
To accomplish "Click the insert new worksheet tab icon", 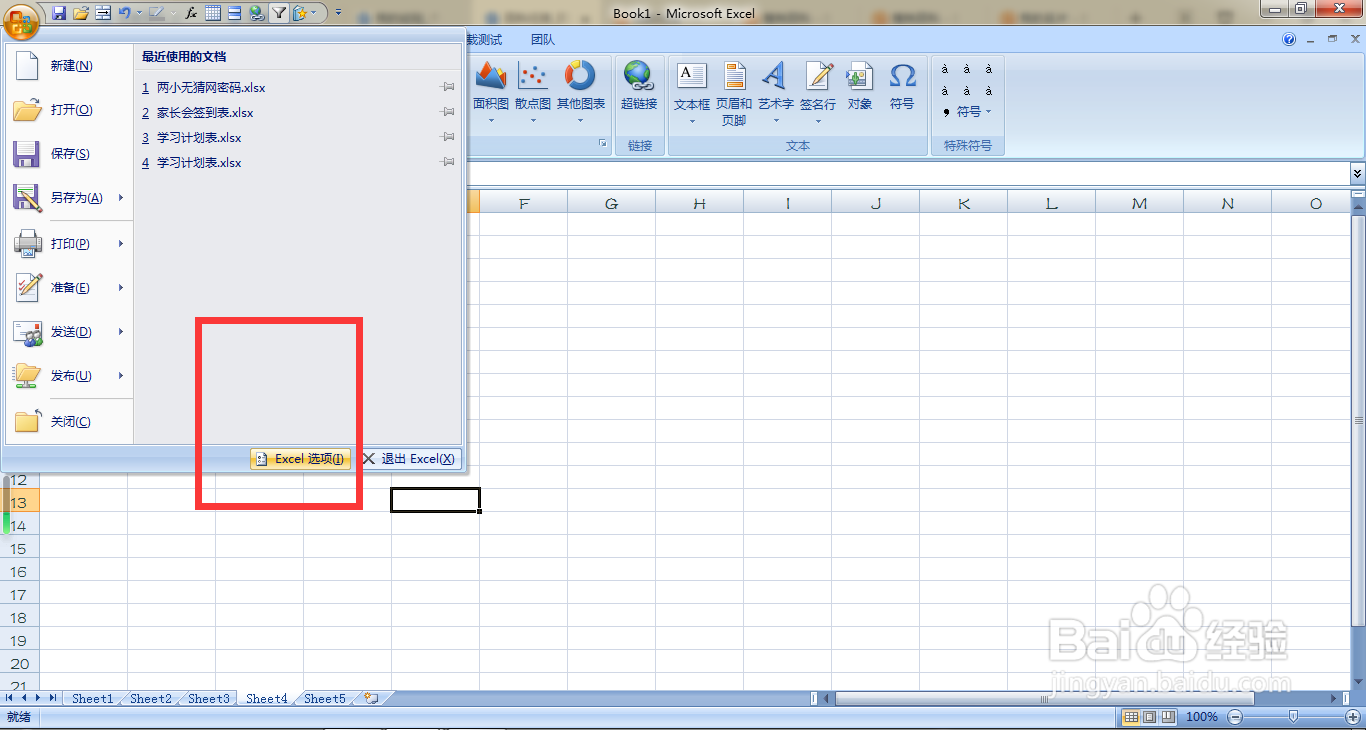I will click(x=371, y=699).
